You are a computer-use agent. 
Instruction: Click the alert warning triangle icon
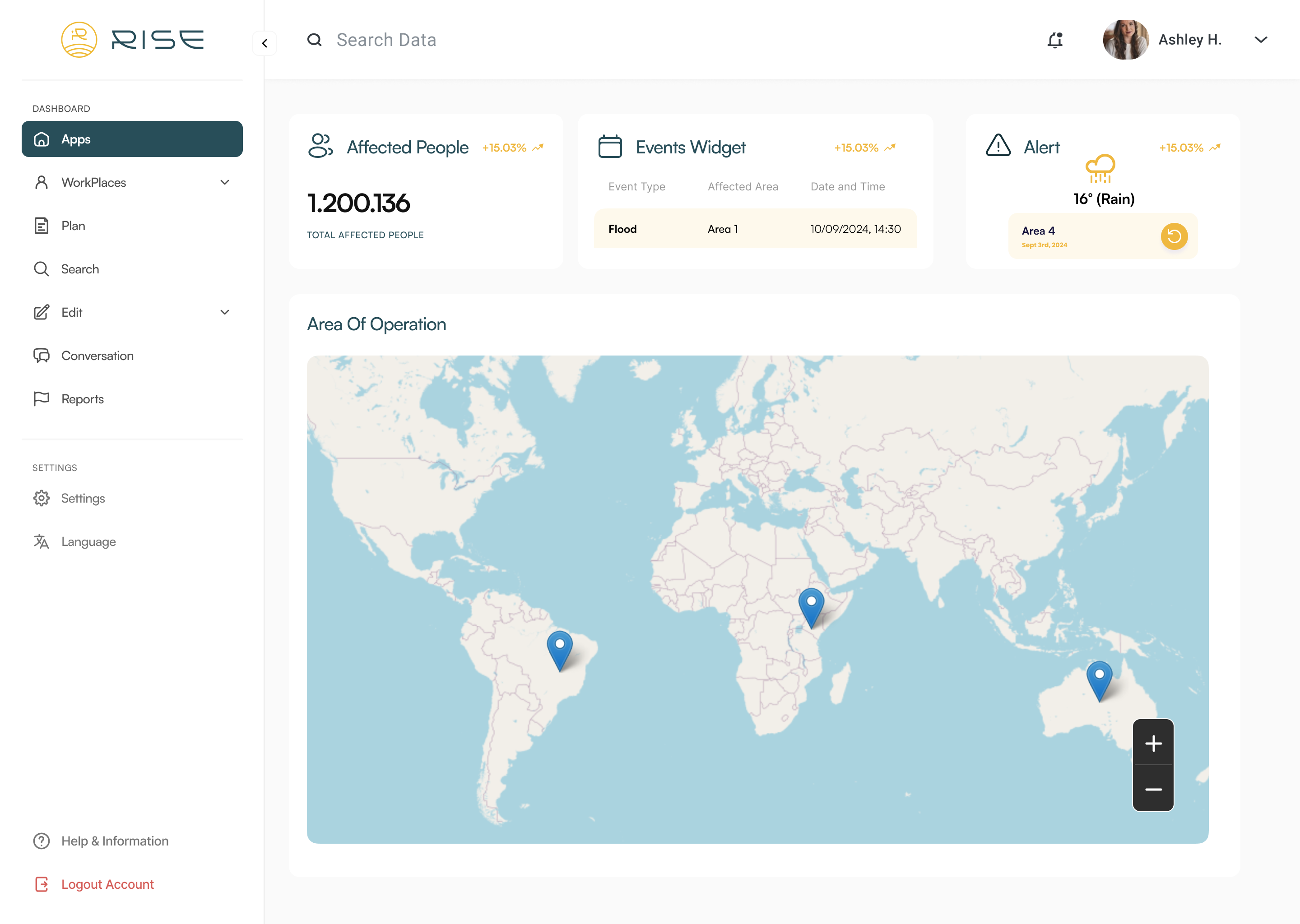[998, 146]
